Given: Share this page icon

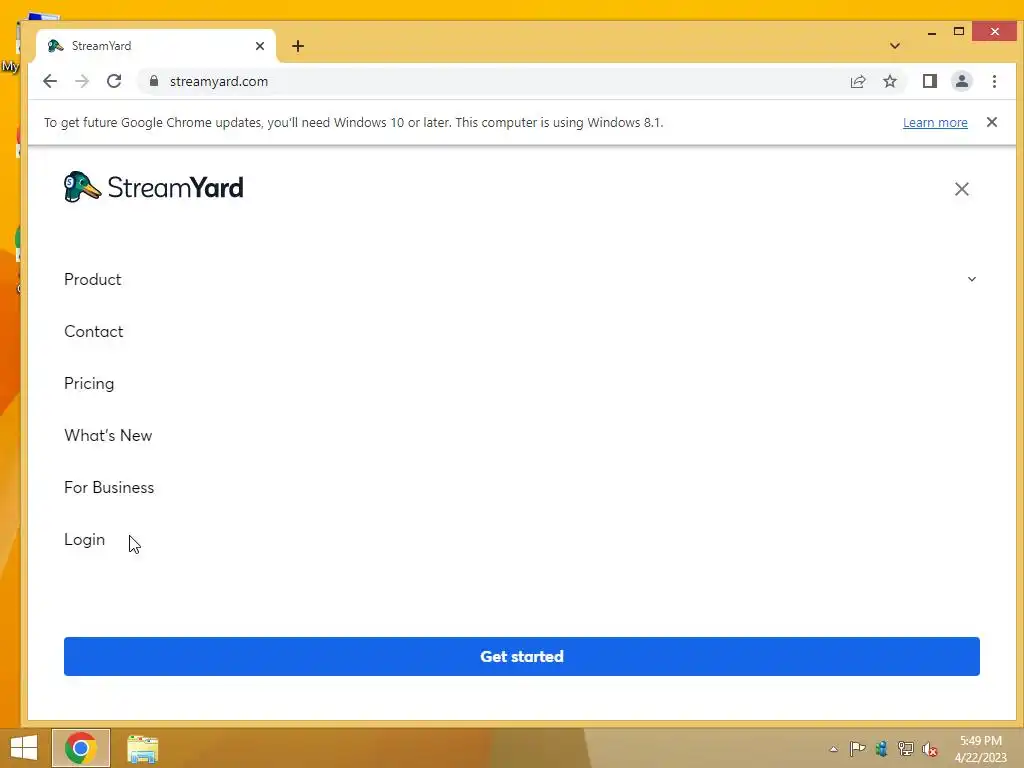Looking at the screenshot, I should tap(857, 81).
